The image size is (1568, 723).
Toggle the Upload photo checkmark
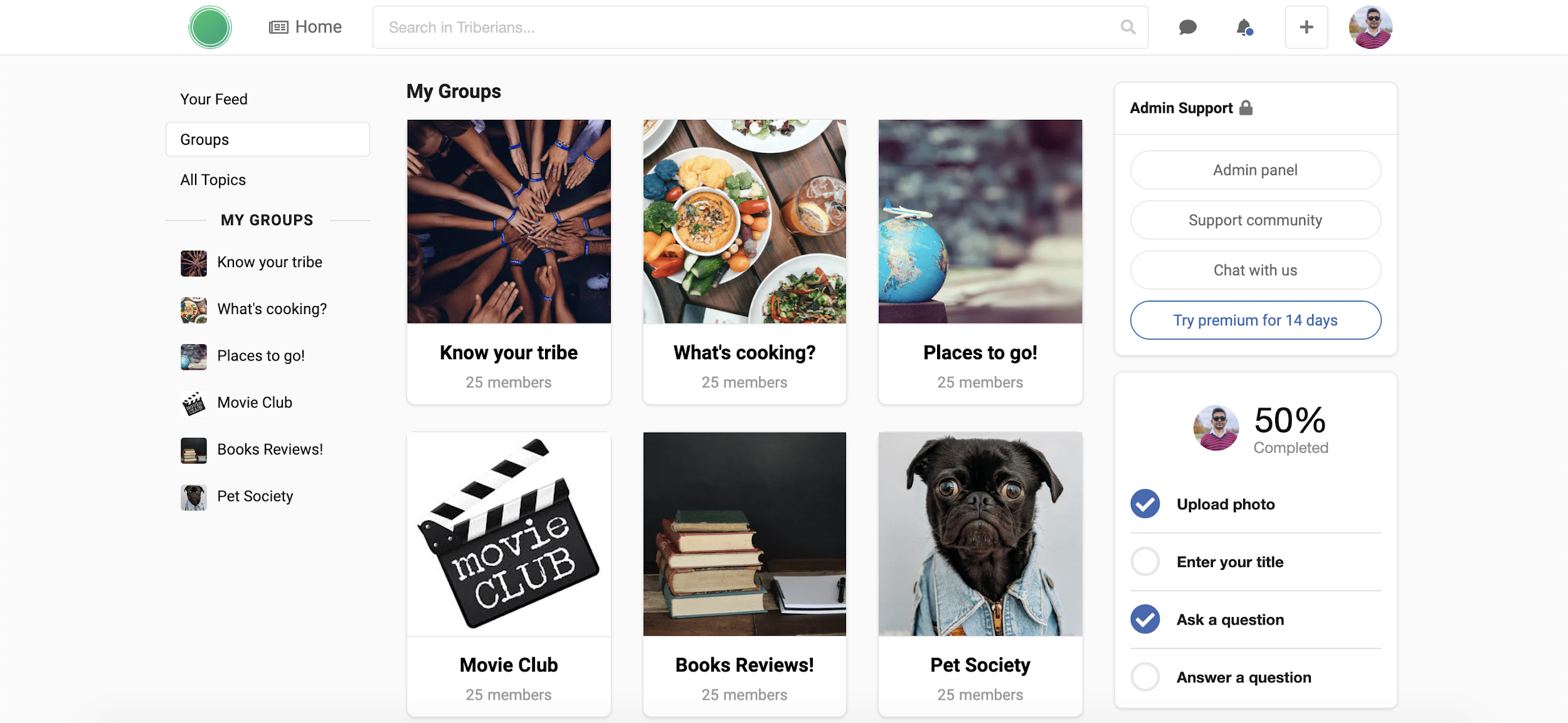[1145, 504]
